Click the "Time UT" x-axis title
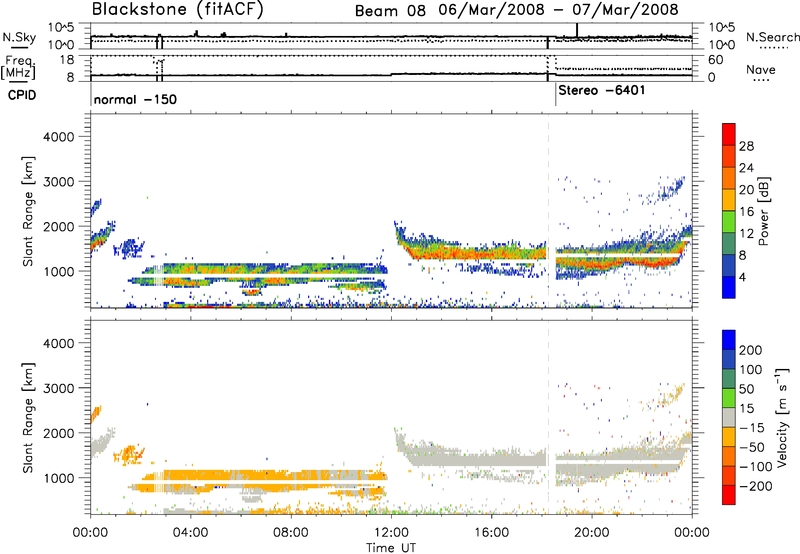Viewport: 800px width, 554px height. coord(391,548)
